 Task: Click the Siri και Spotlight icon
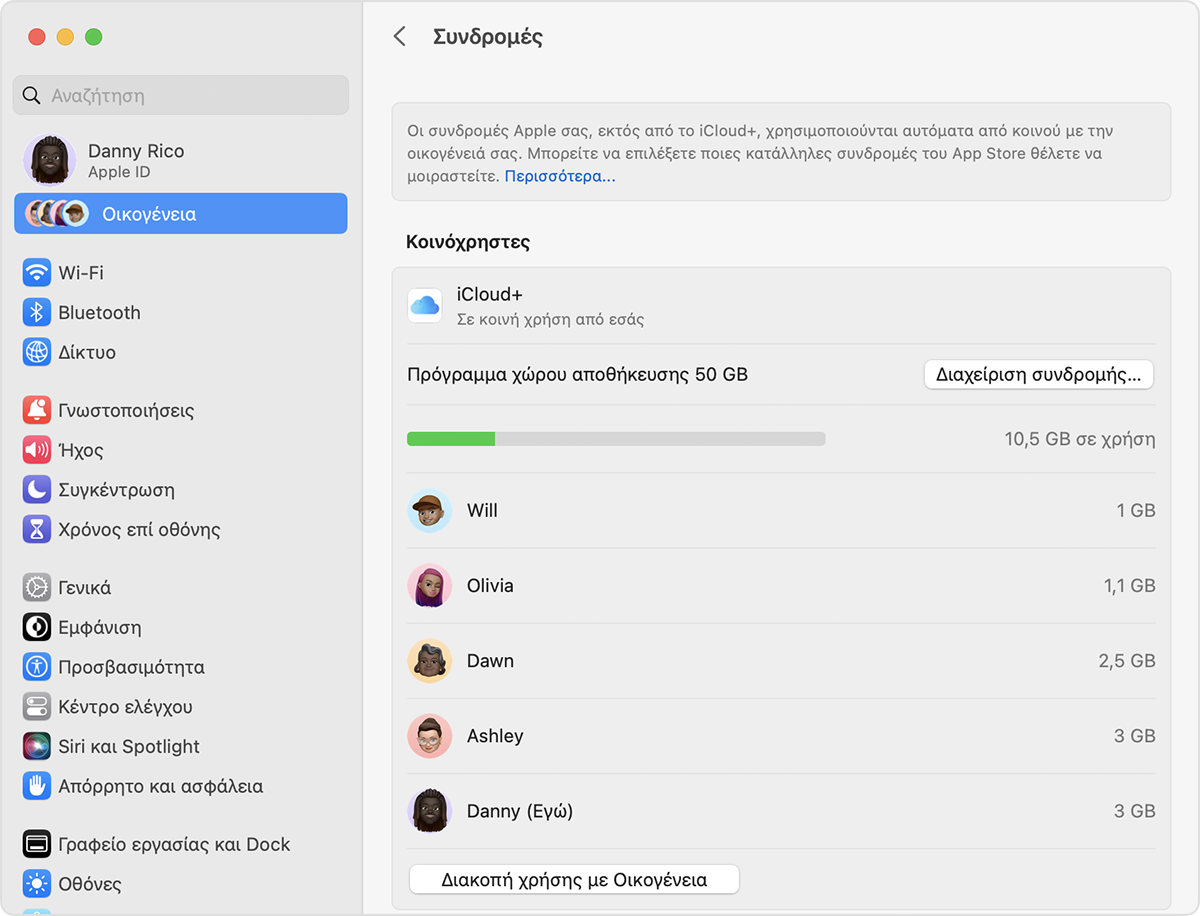coord(37,746)
